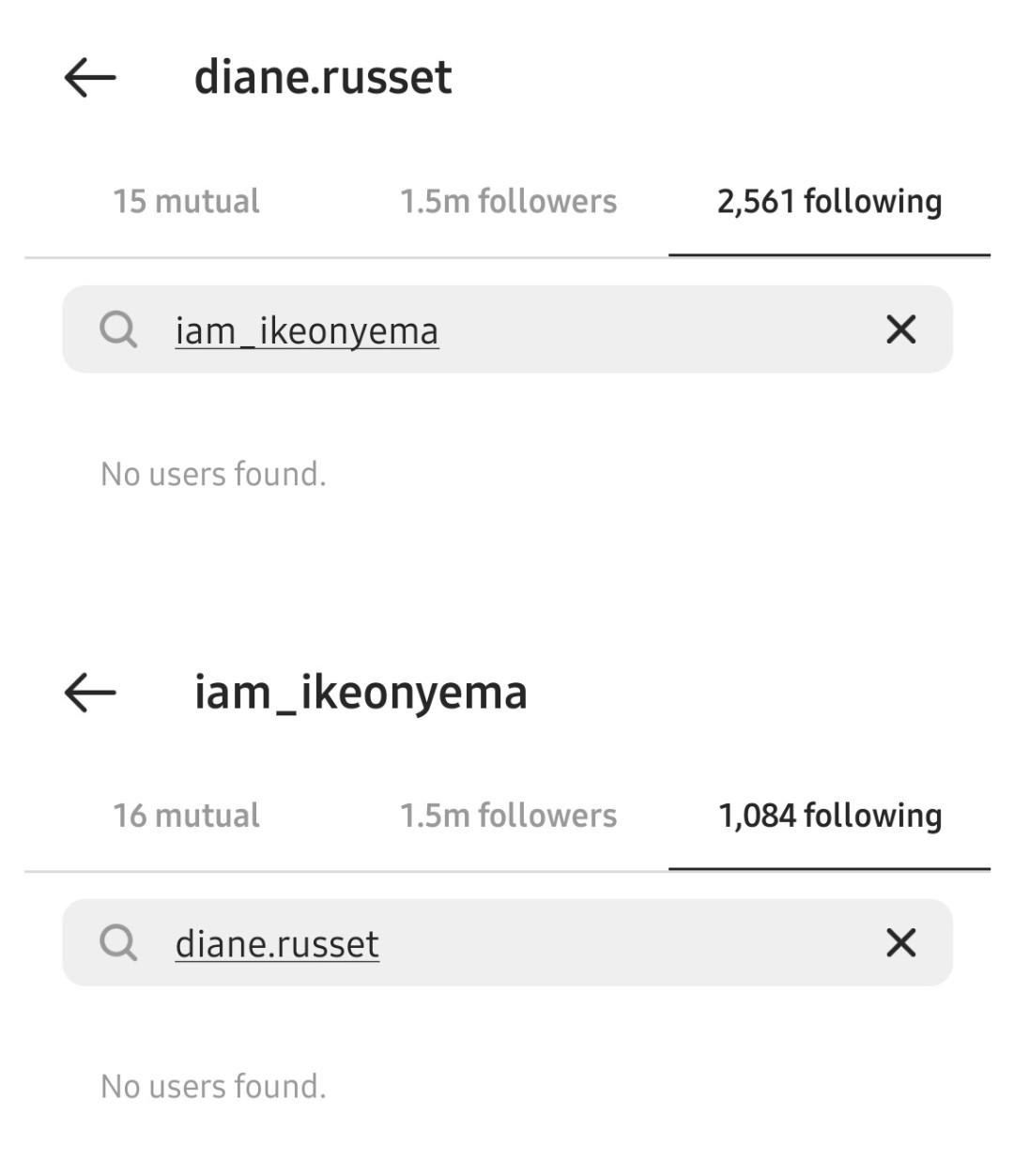Tap the back arrow beside diane.russet
Screen dimensions: 1014x1176
click(90, 77)
